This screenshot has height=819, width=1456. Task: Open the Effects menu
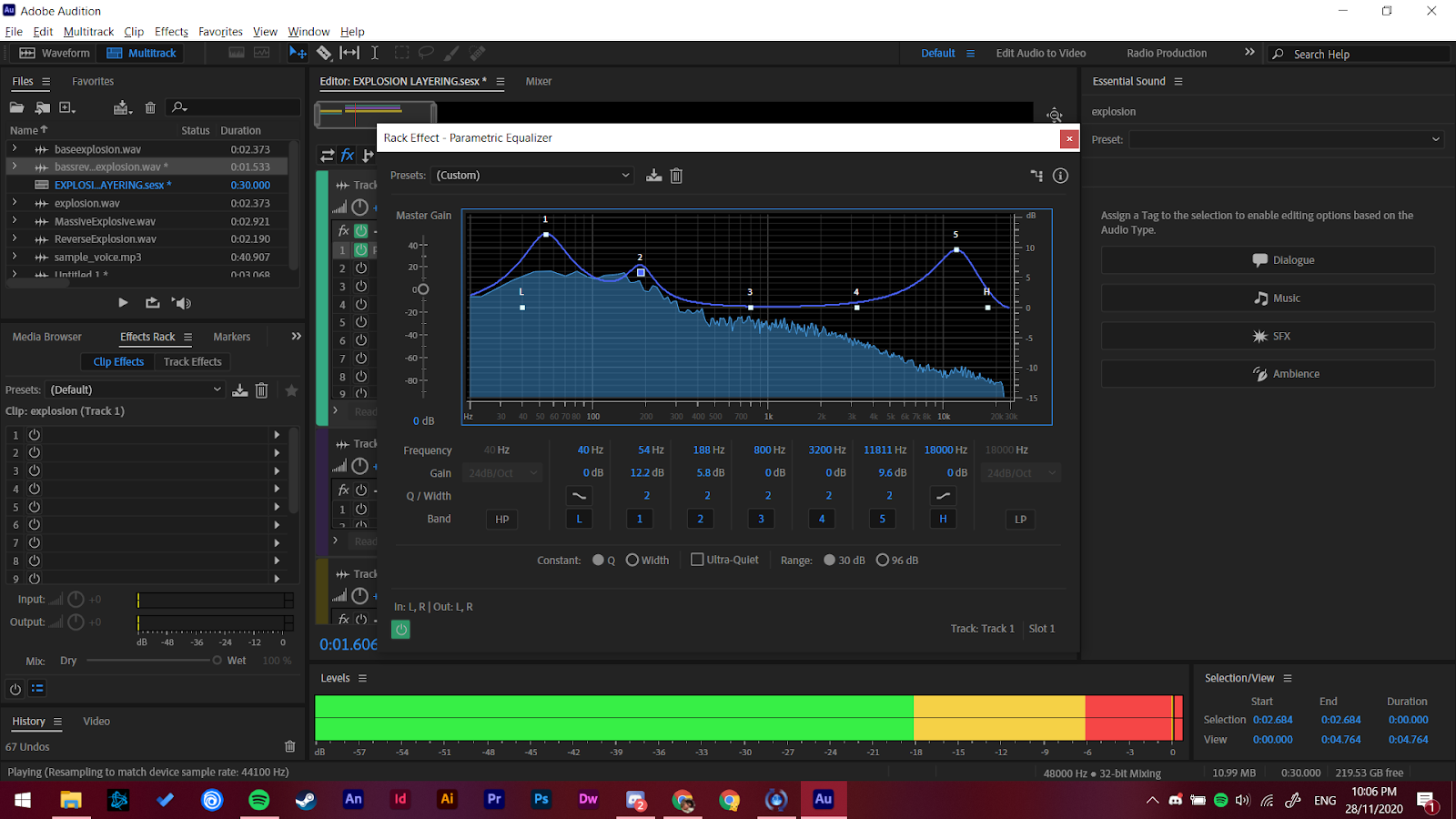pos(171,31)
